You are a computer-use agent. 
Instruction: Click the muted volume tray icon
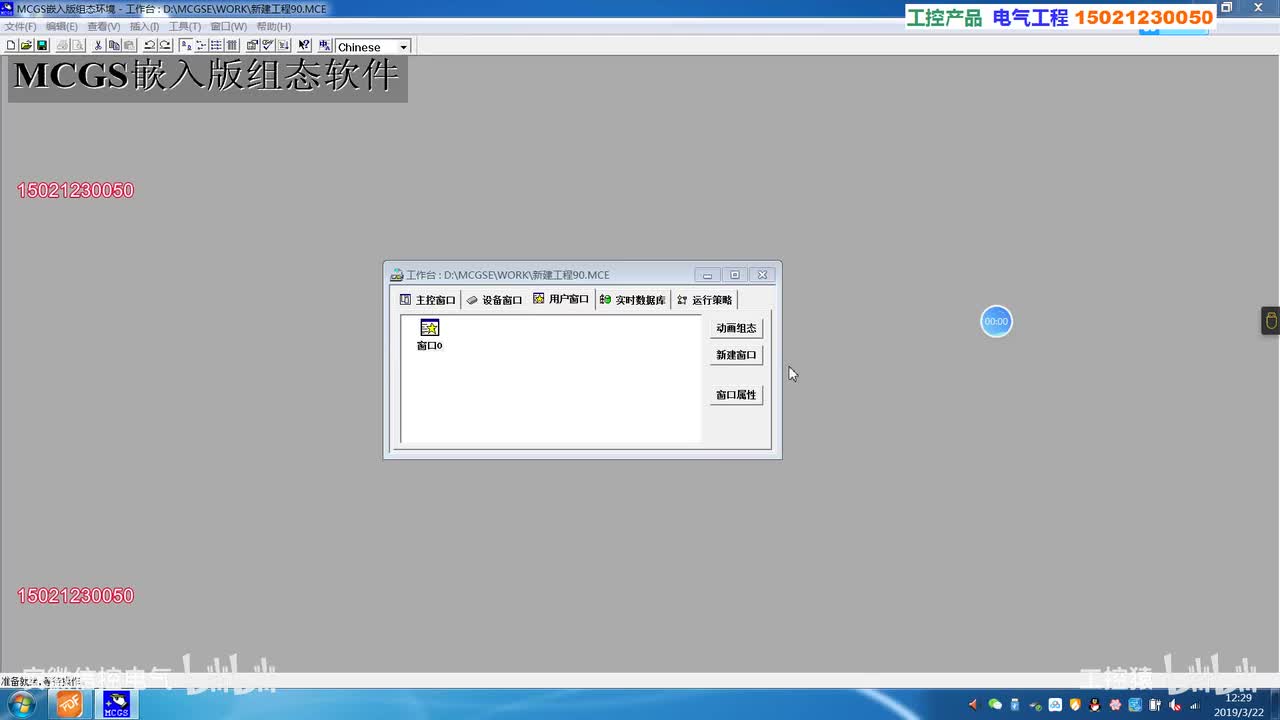pos(1175,705)
